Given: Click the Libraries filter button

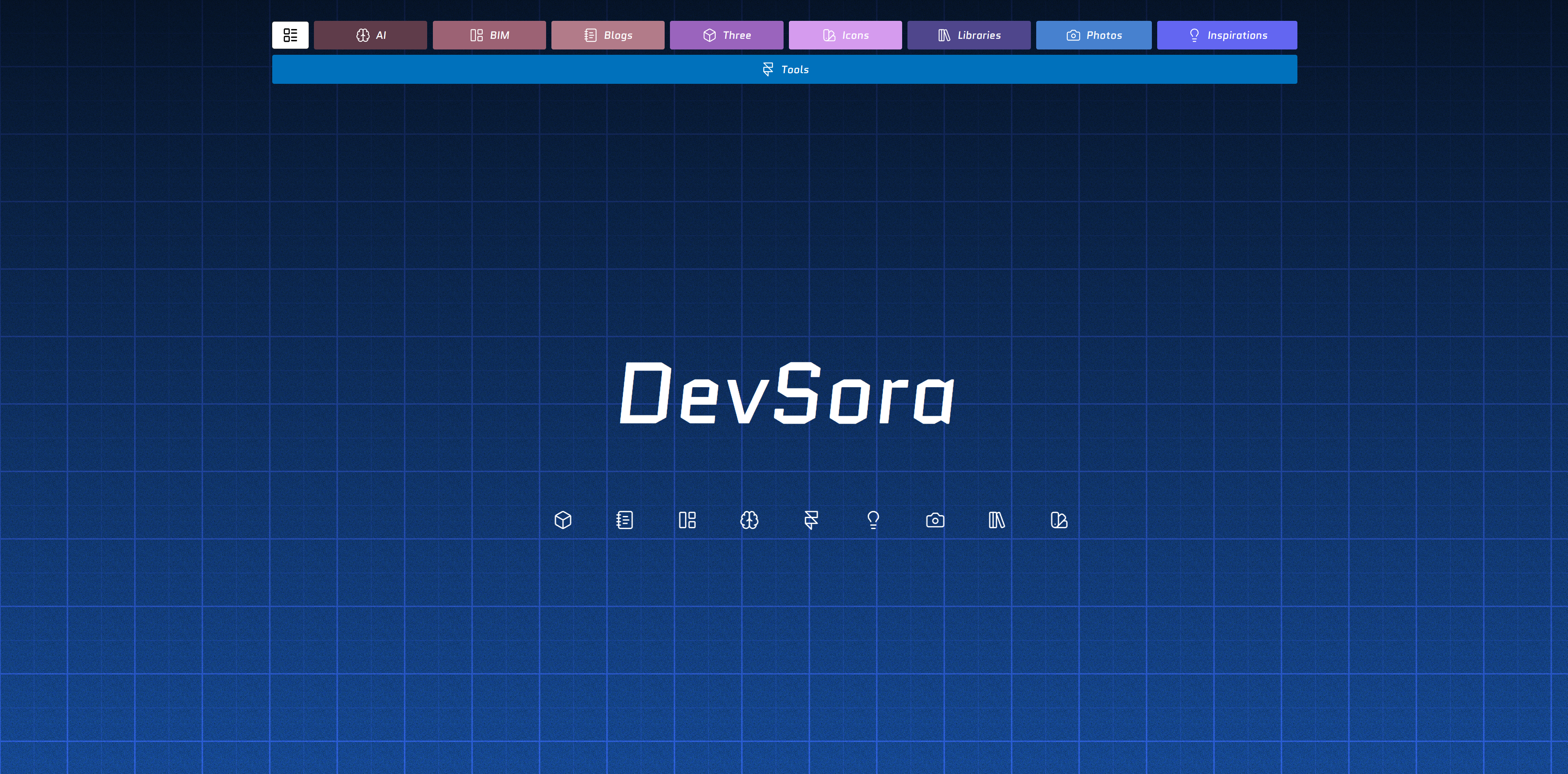Looking at the screenshot, I should 968,35.
